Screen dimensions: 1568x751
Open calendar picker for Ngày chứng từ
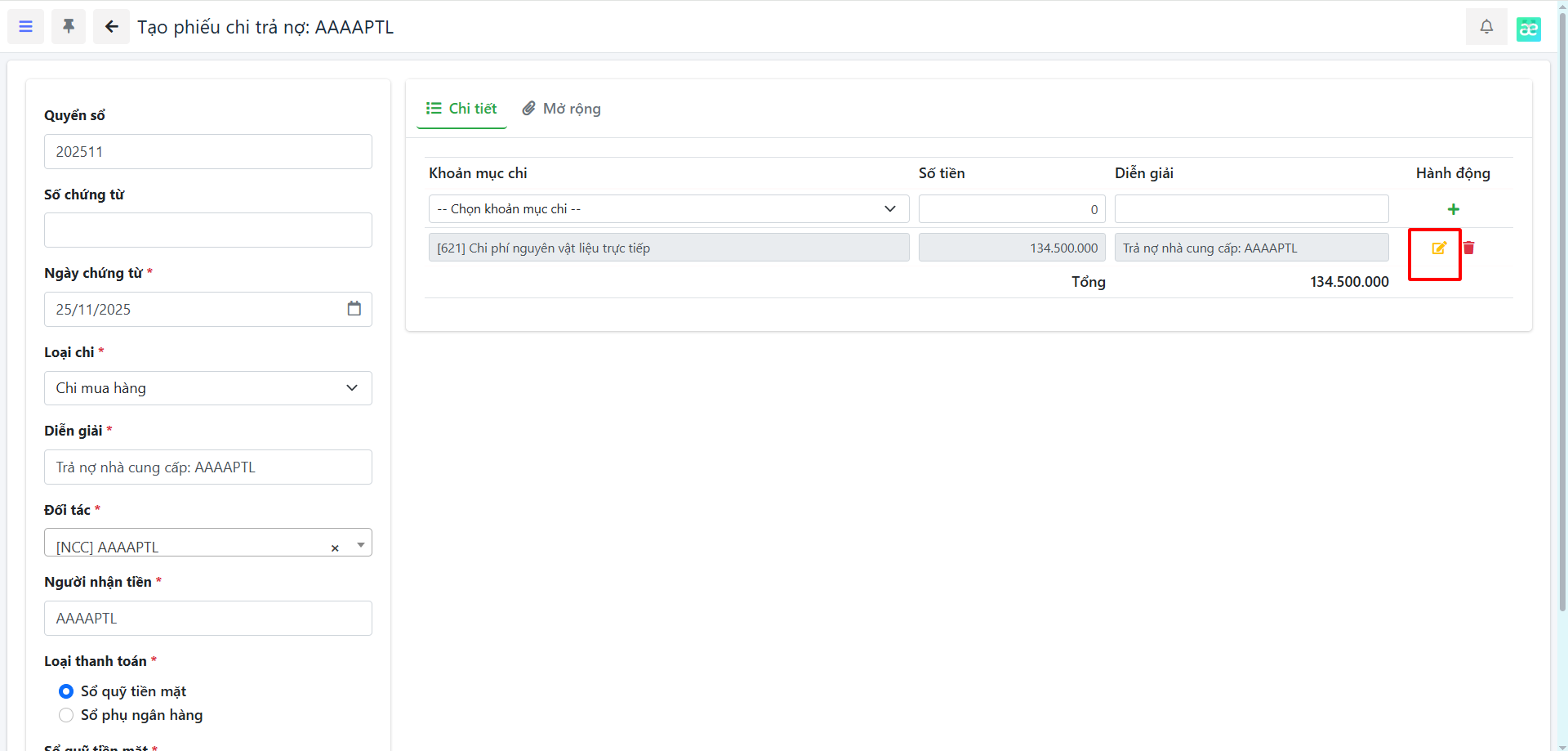click(x=354, y=309)
